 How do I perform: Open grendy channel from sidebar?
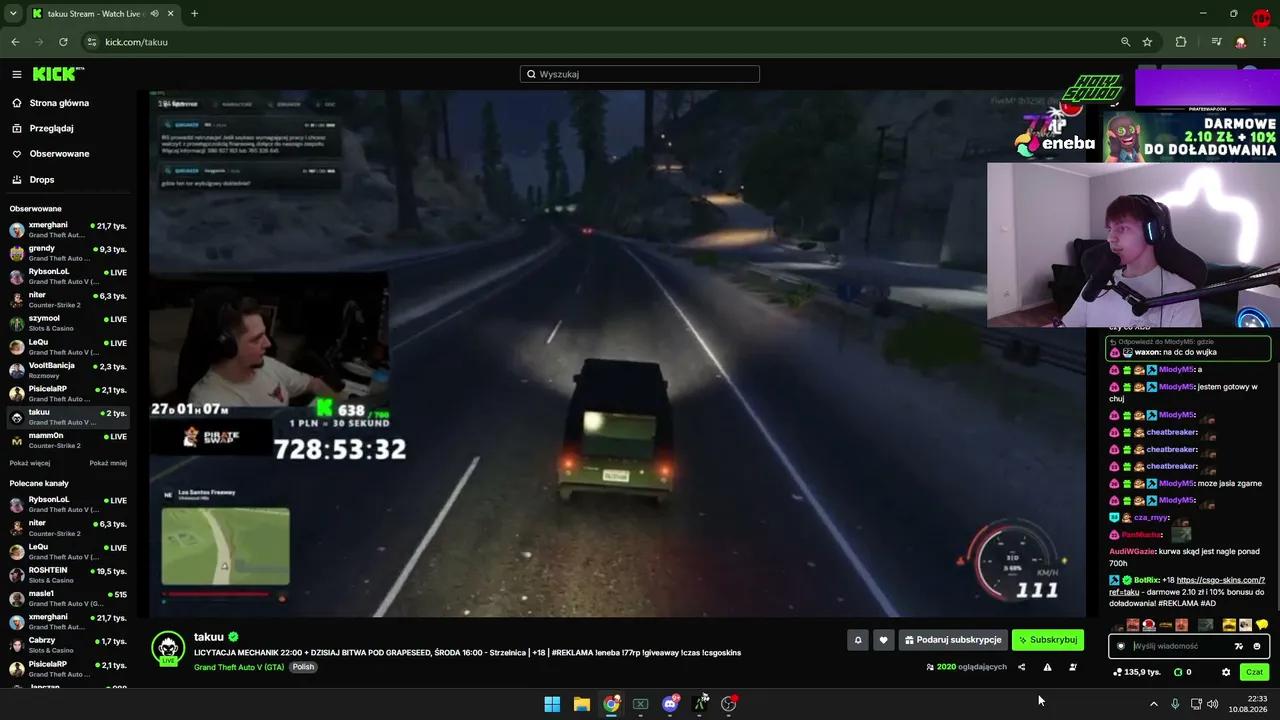[x=68, y=253]
